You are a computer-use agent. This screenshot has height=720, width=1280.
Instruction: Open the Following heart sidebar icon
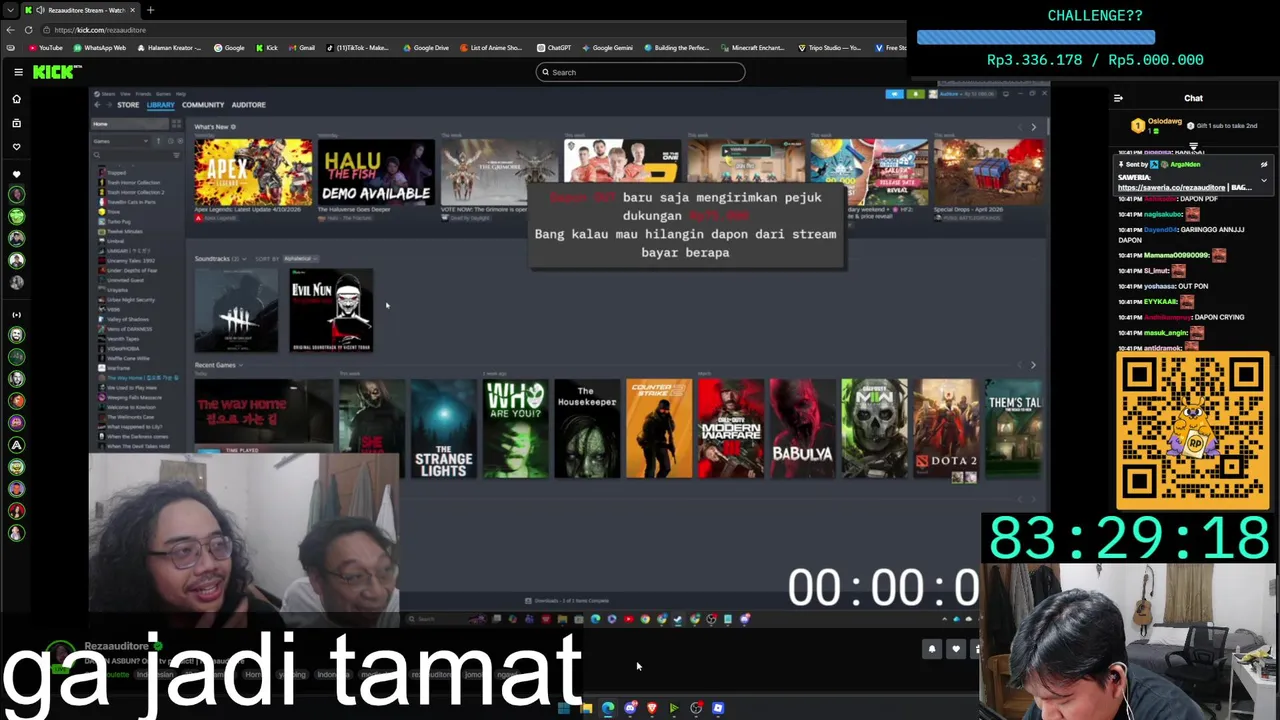click(16, 147)
